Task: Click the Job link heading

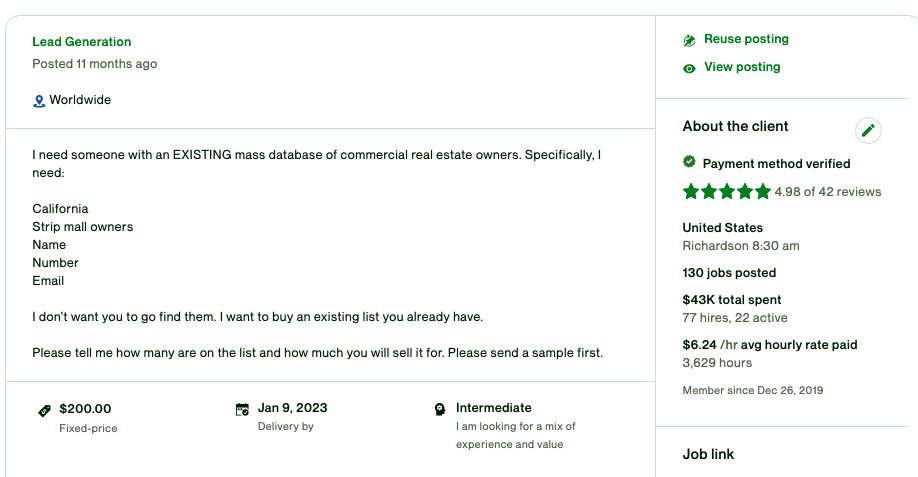Action: 708,454
